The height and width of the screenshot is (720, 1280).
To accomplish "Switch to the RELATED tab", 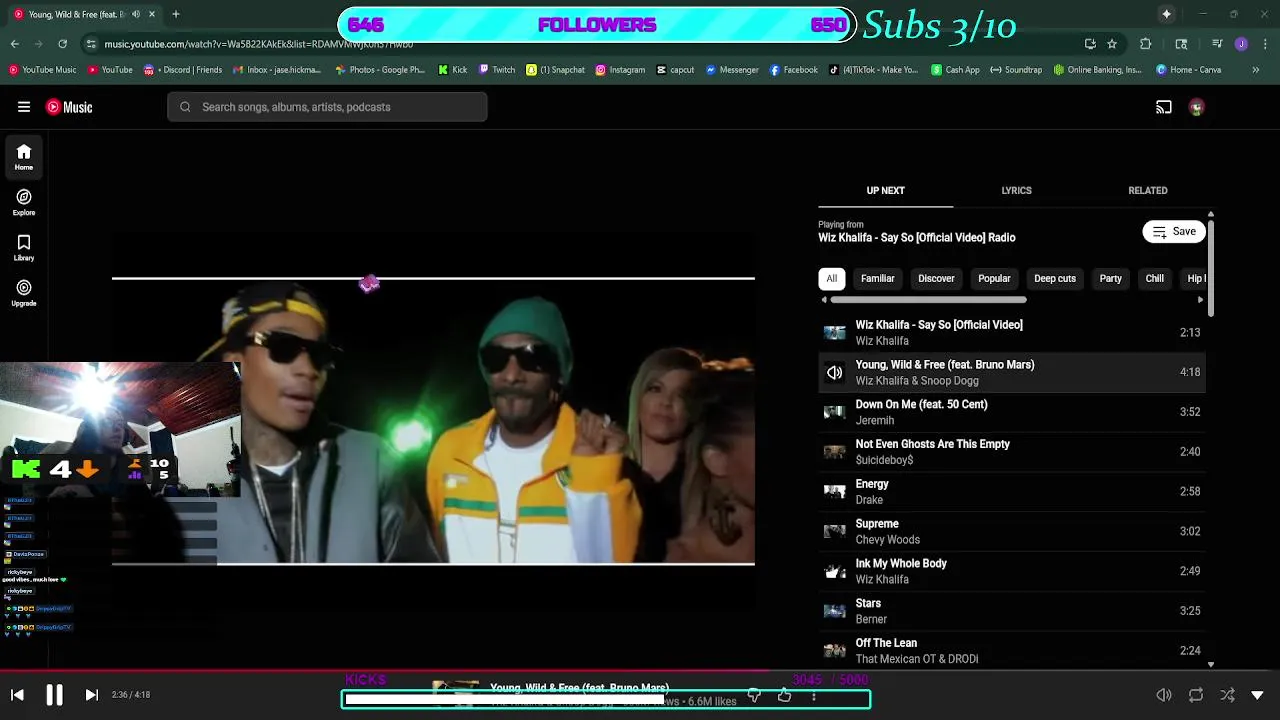I will (1148, 190).
